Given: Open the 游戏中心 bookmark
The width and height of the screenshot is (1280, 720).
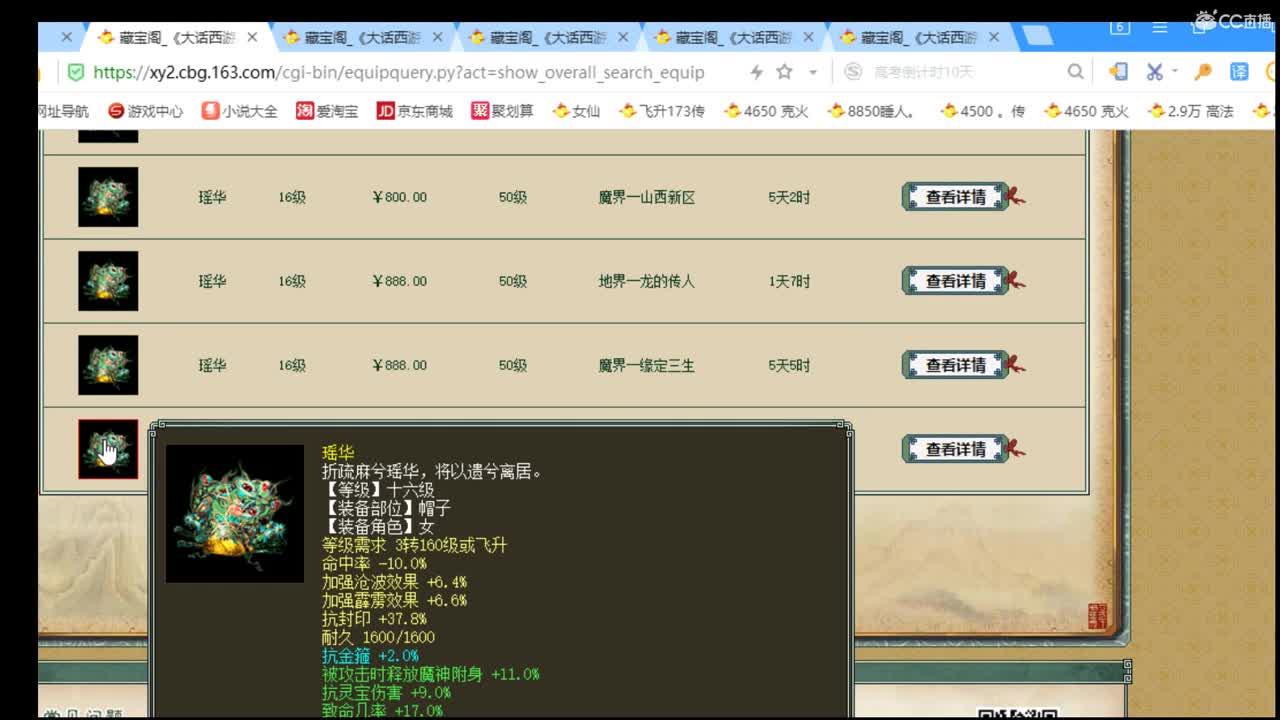Looking at the screenshot, I should click(145, 111).
